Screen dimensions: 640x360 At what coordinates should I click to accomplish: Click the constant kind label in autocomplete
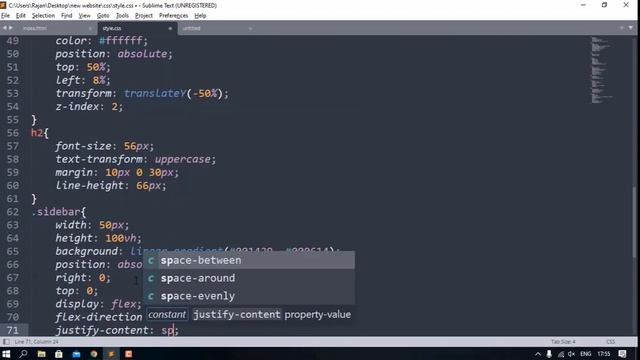167,314
